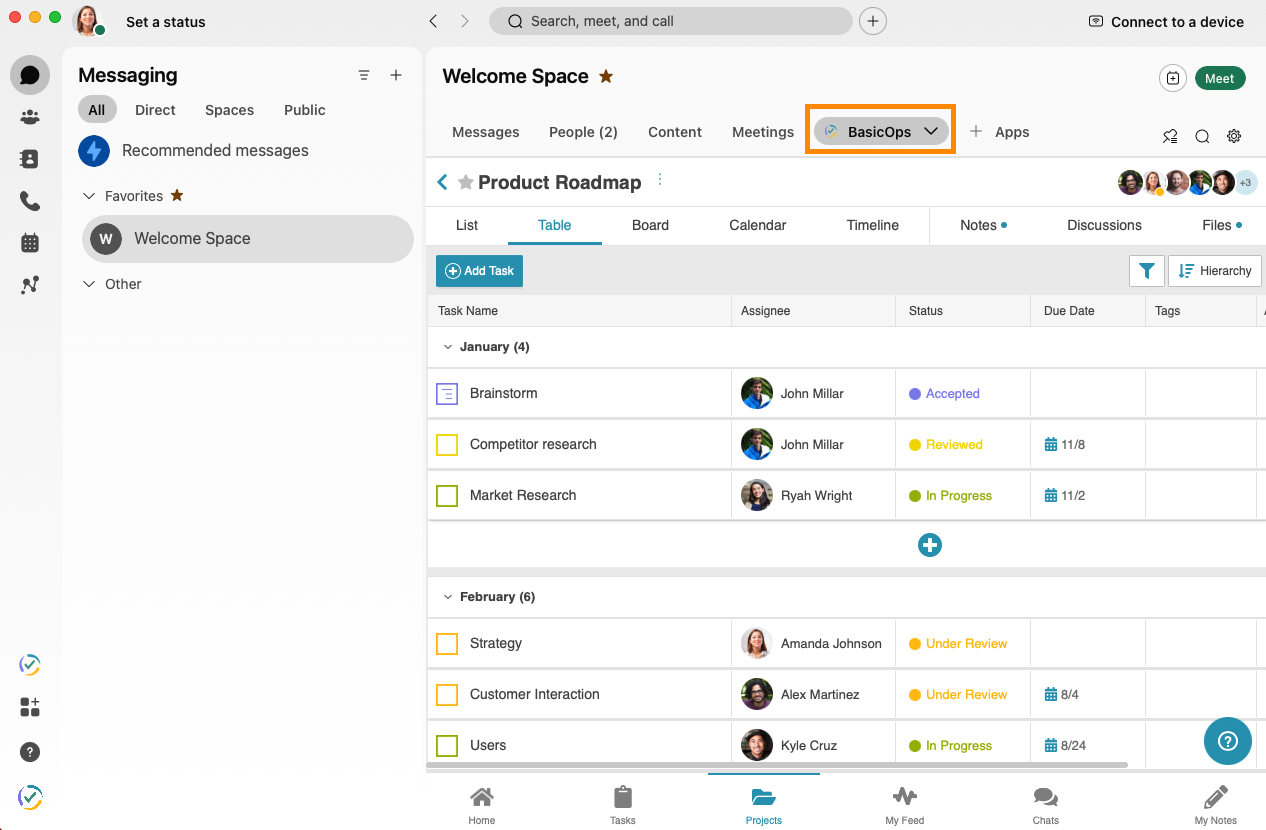Open the space settings gear icon
Screen dimensions: 1266x830
(1234, 136)
